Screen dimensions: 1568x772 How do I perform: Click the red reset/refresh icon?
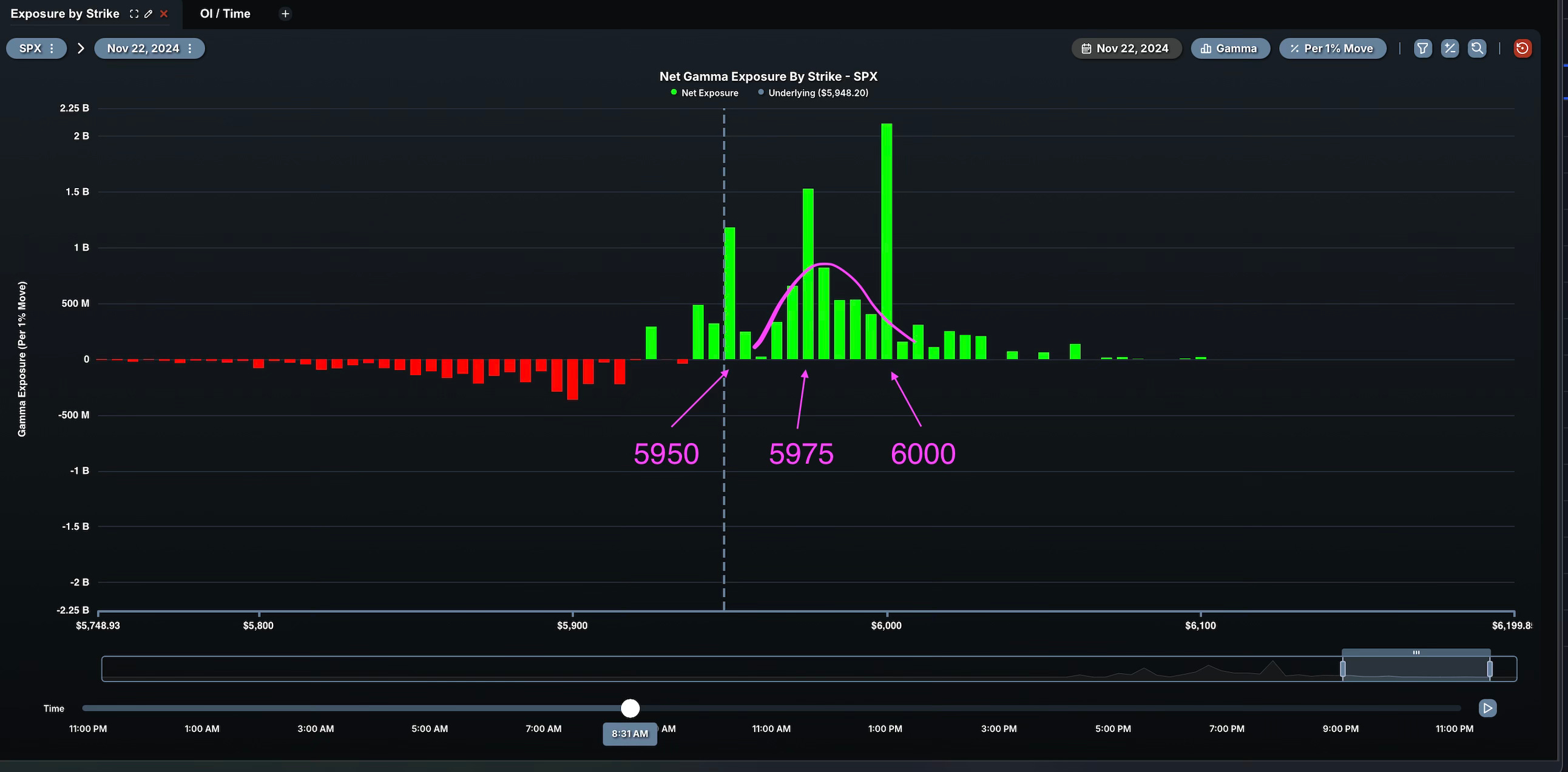click(1522, 48)
